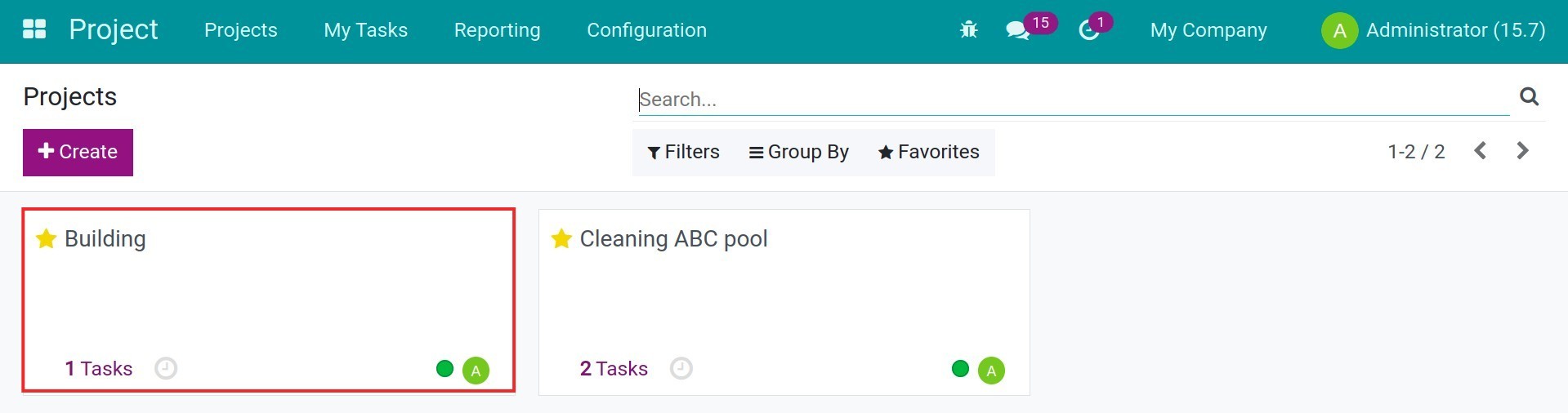Toggle favorite star on Building project
This screenshot has height=413, width=1568.
tap(47, 238)
